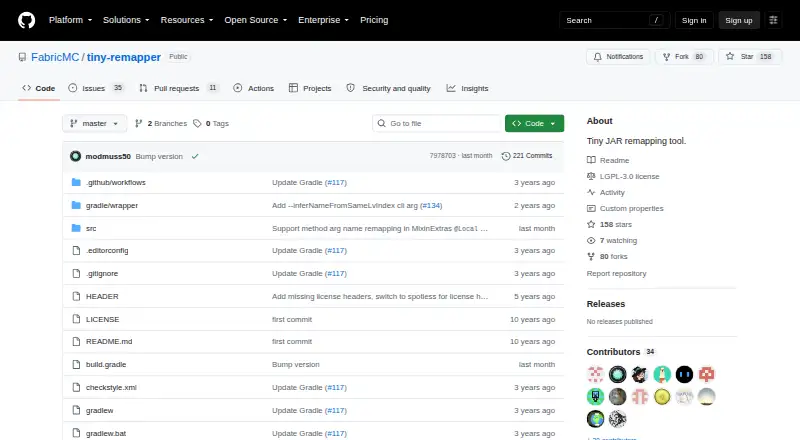Image resolution: width=800 pixels, height=440 pixels.
Task: Click the file icon for build.gradle
Action: click(x=77, y=364)
